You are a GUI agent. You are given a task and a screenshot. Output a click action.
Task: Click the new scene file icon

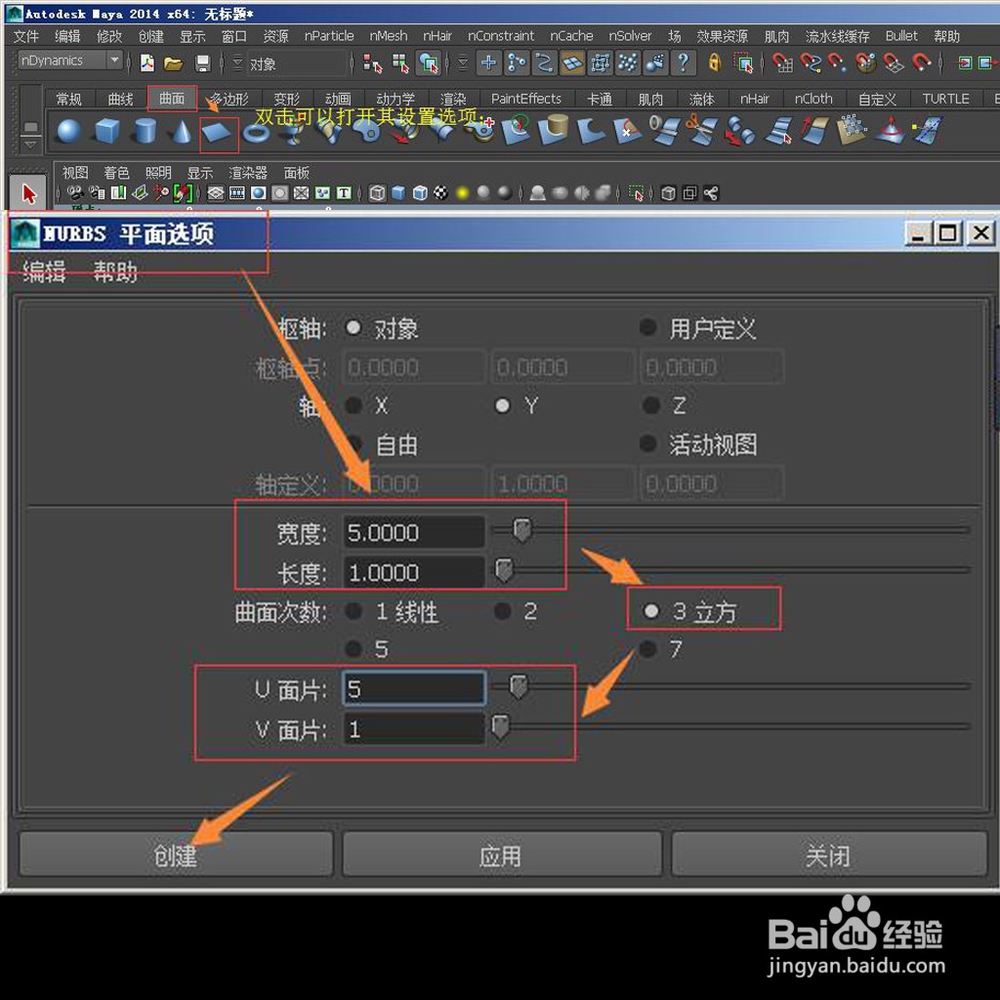tap(147, 62)
